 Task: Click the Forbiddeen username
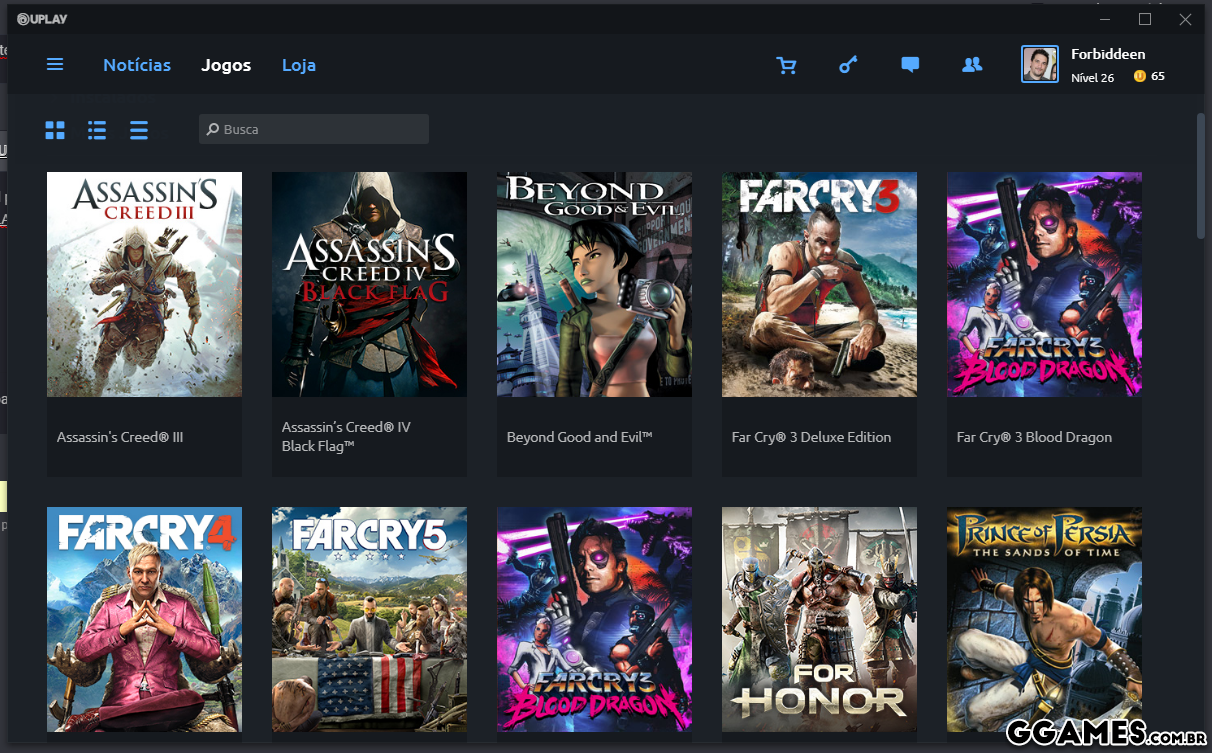click(1108, 54)
